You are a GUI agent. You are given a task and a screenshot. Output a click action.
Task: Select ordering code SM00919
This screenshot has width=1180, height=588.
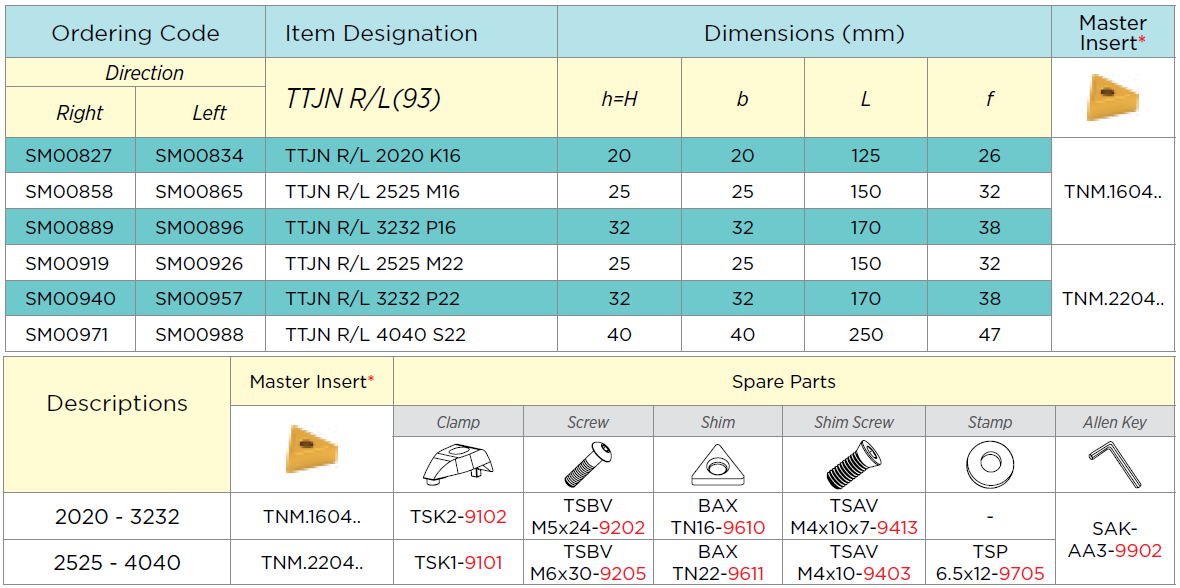68,264
